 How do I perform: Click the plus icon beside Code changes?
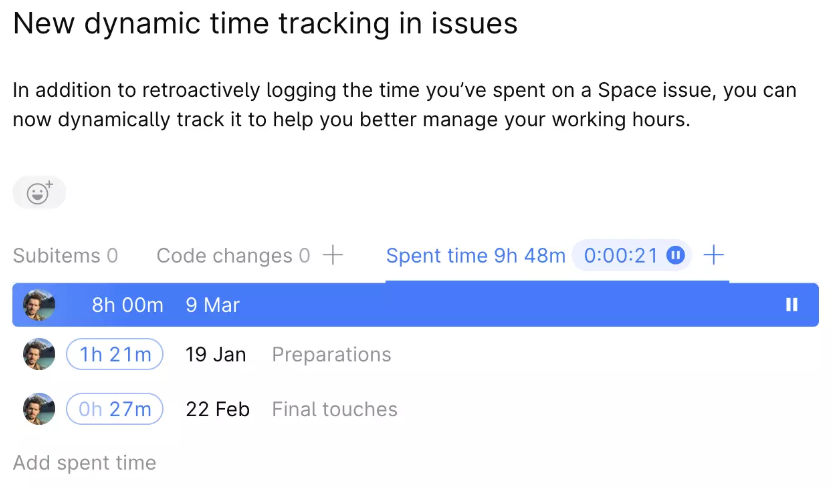point(334,256)
